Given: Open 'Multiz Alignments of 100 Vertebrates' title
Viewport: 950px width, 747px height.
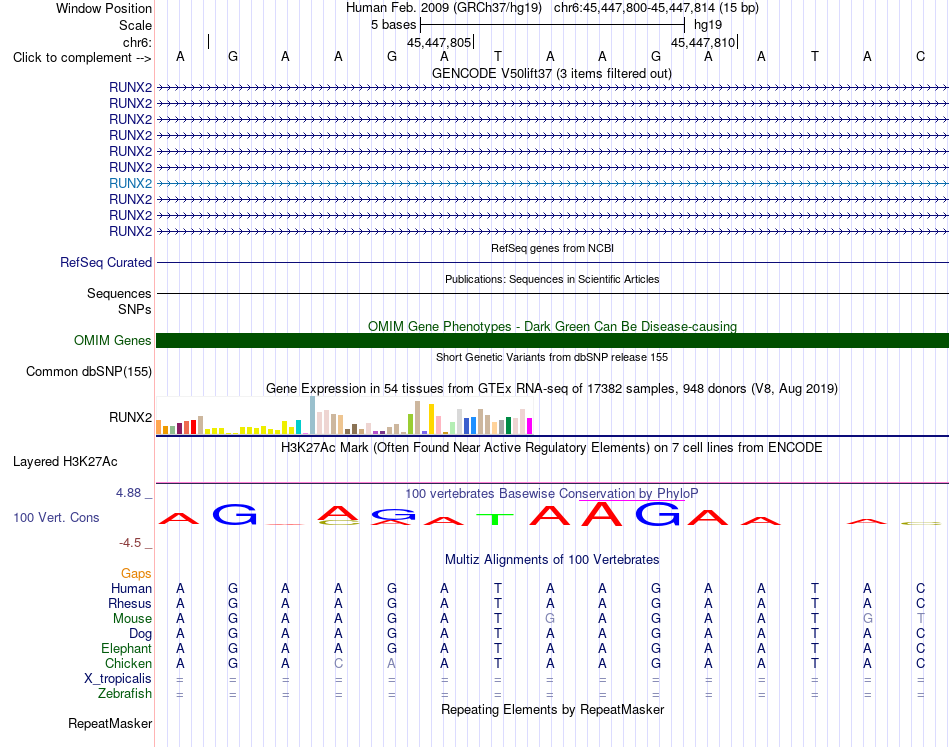Looking at the screenshot, I should click(x=552, y=559).
